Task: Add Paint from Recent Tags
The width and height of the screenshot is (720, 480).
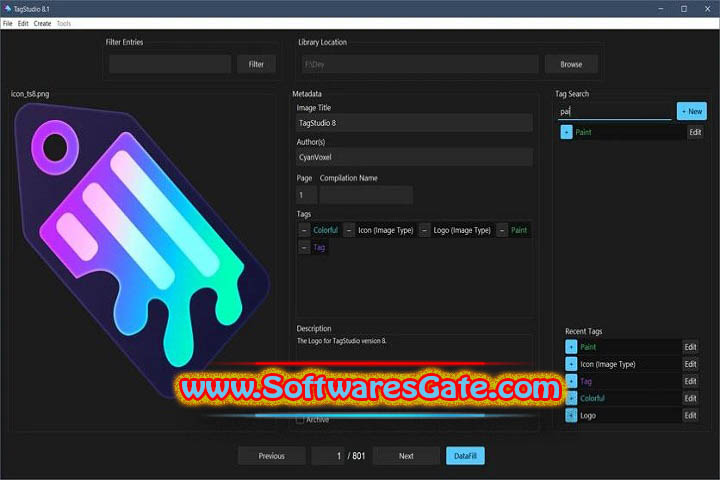Action: point(571,347)
